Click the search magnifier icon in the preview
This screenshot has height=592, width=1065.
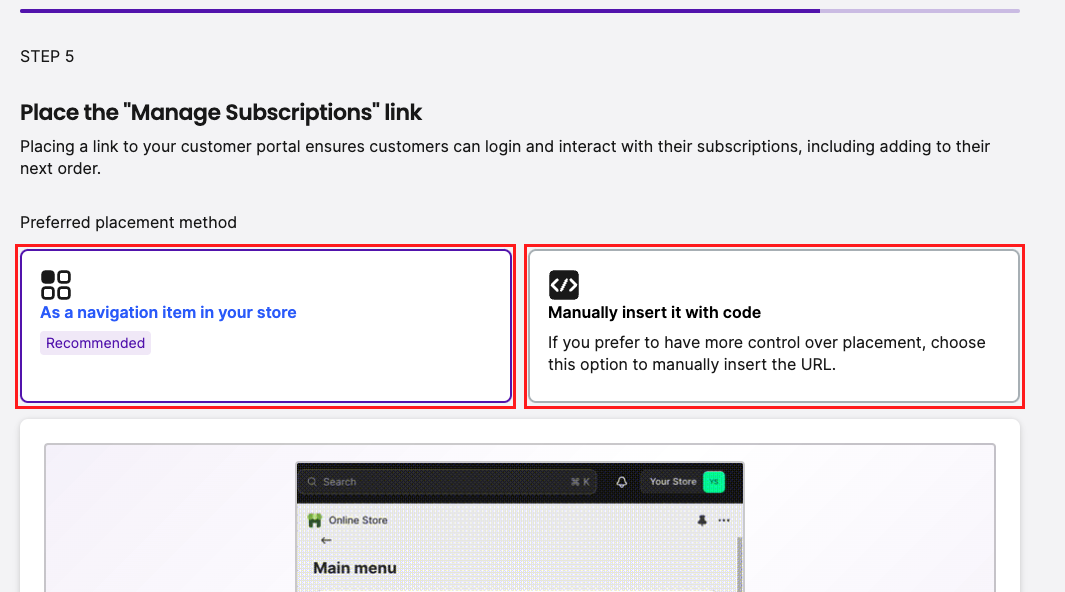(312, 481)
